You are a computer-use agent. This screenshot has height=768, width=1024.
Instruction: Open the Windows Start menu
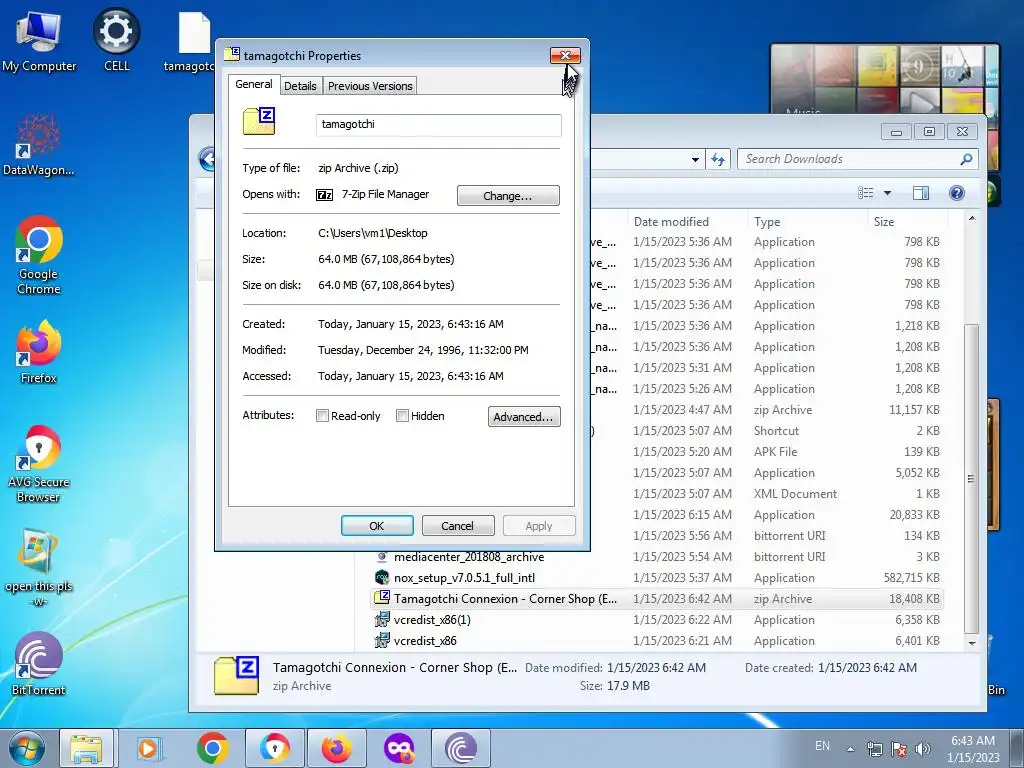pos(27,748)
